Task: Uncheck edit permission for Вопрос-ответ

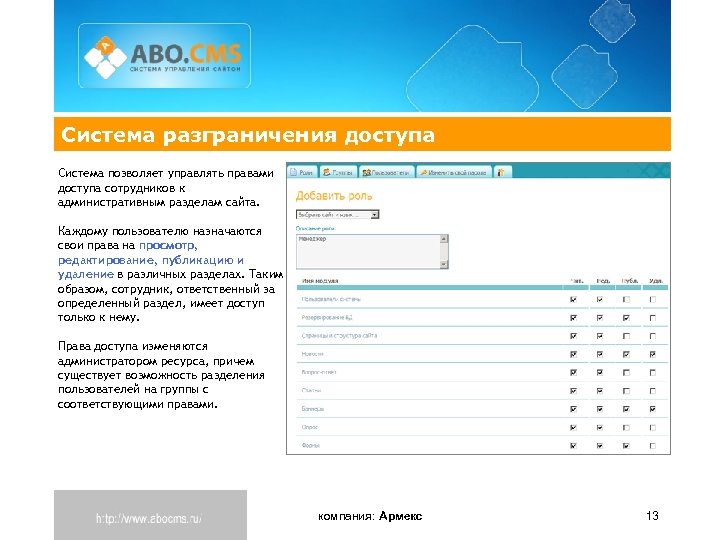Action: pyautogui.click(x=600, y=373)
